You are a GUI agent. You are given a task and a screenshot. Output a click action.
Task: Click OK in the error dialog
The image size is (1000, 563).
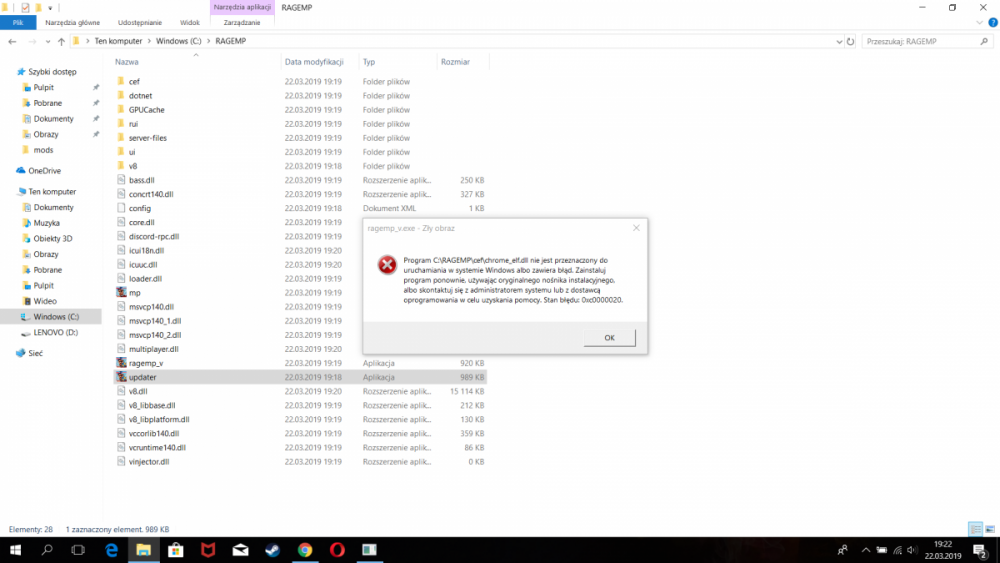(x=609, y=337)
